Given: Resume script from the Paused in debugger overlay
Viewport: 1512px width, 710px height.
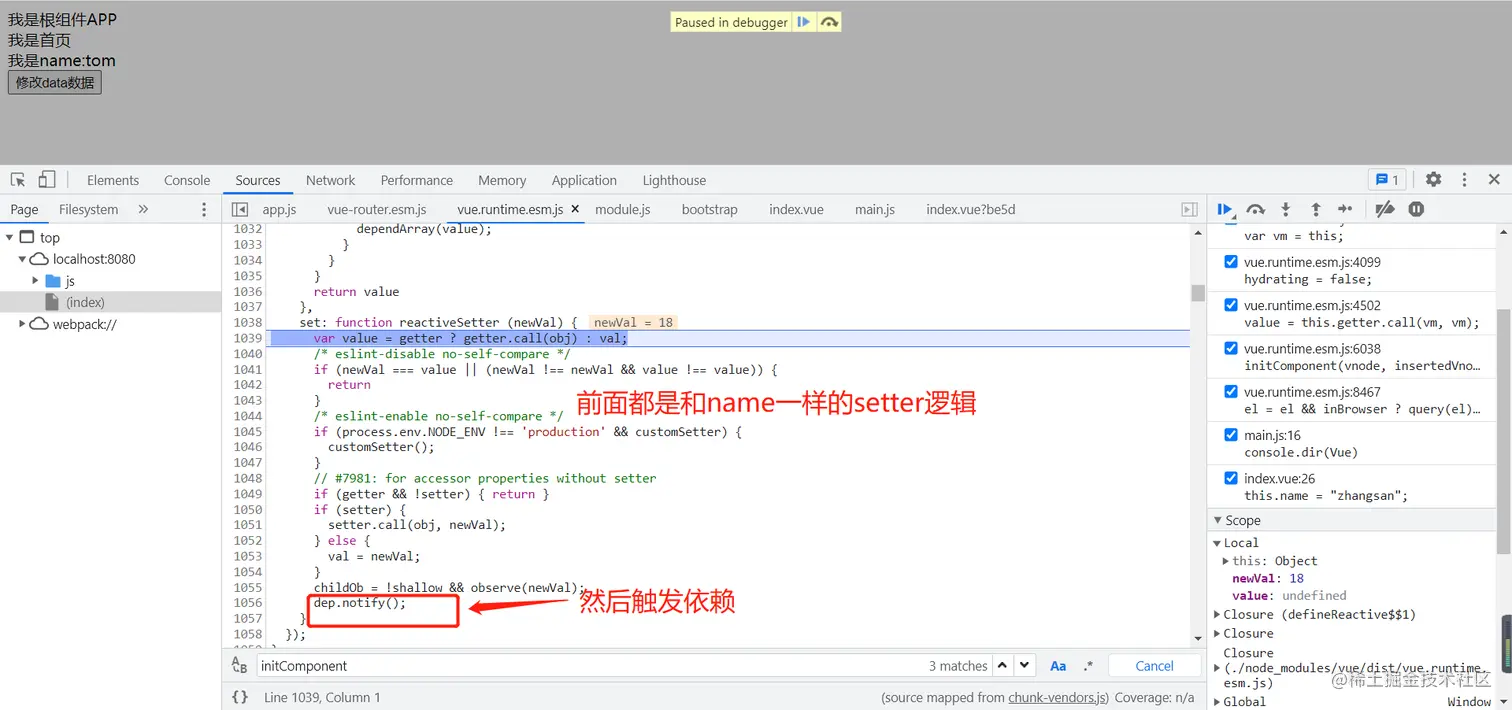Looking at the screenshot, I should (804, 22).
